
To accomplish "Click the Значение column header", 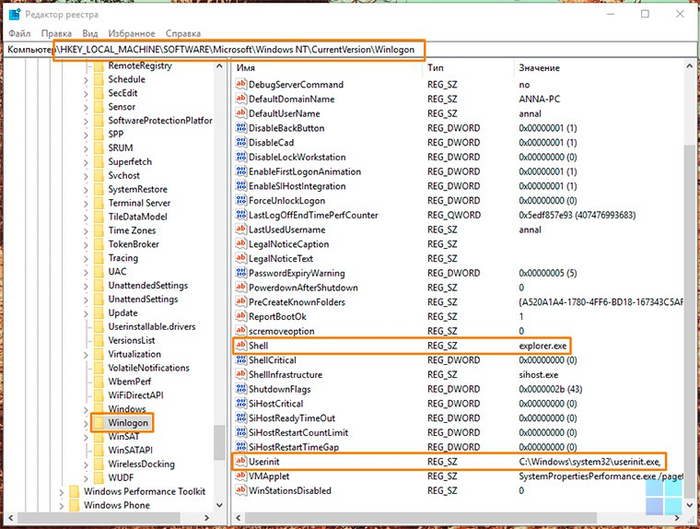I will click(x=538, y=67).
